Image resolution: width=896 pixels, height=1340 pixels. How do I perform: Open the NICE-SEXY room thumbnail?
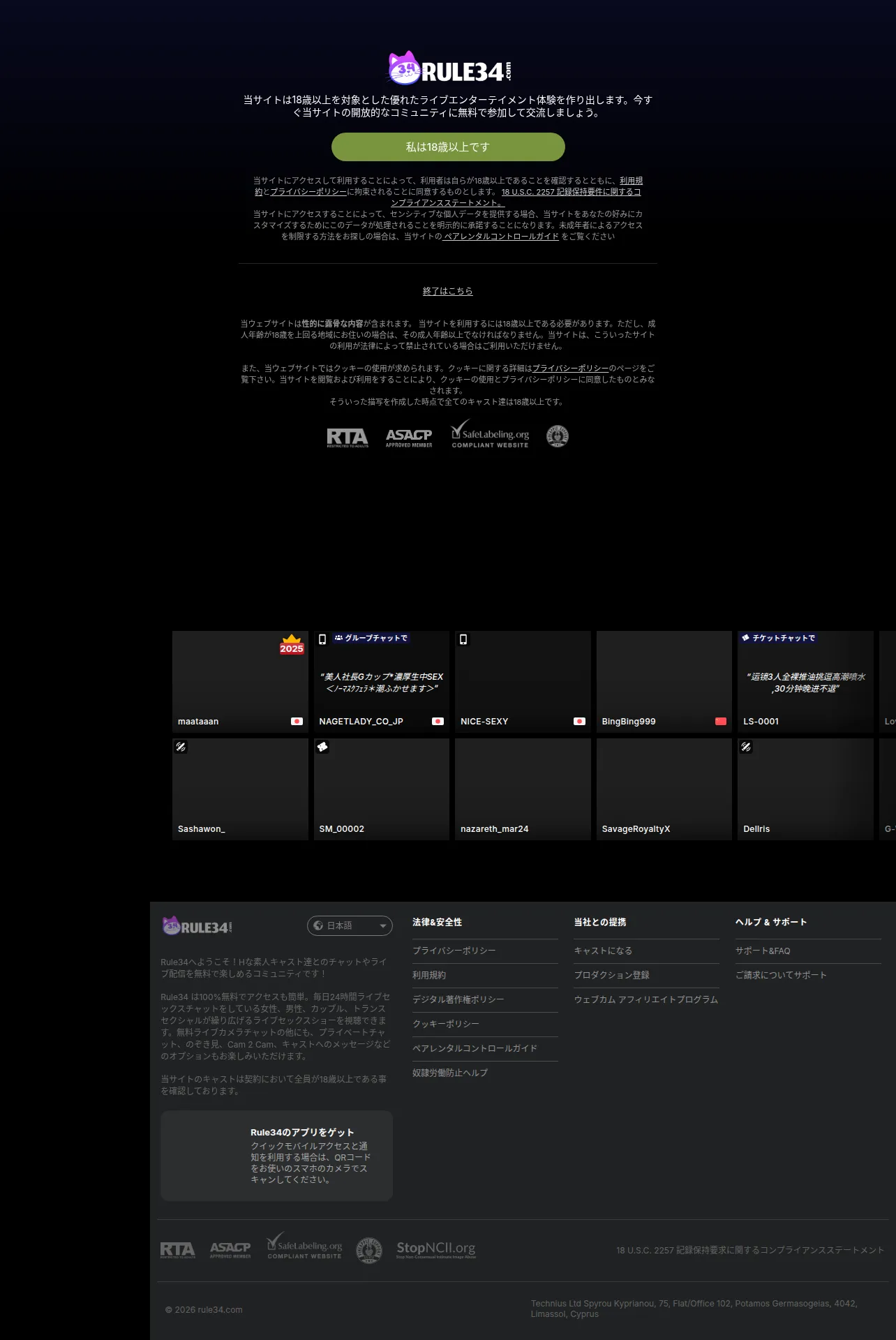pyautogui.click(x=523, y=682)
